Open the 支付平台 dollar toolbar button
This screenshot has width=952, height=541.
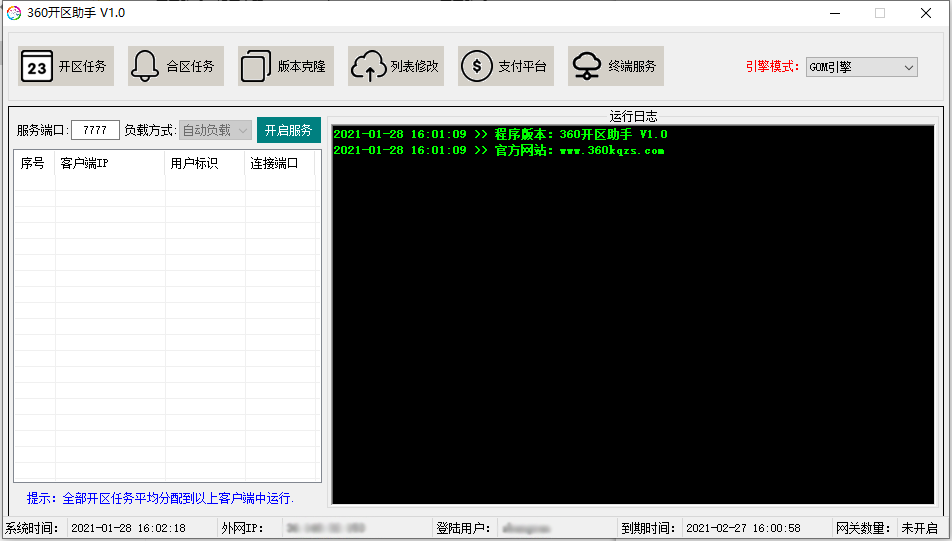[505, 66]
